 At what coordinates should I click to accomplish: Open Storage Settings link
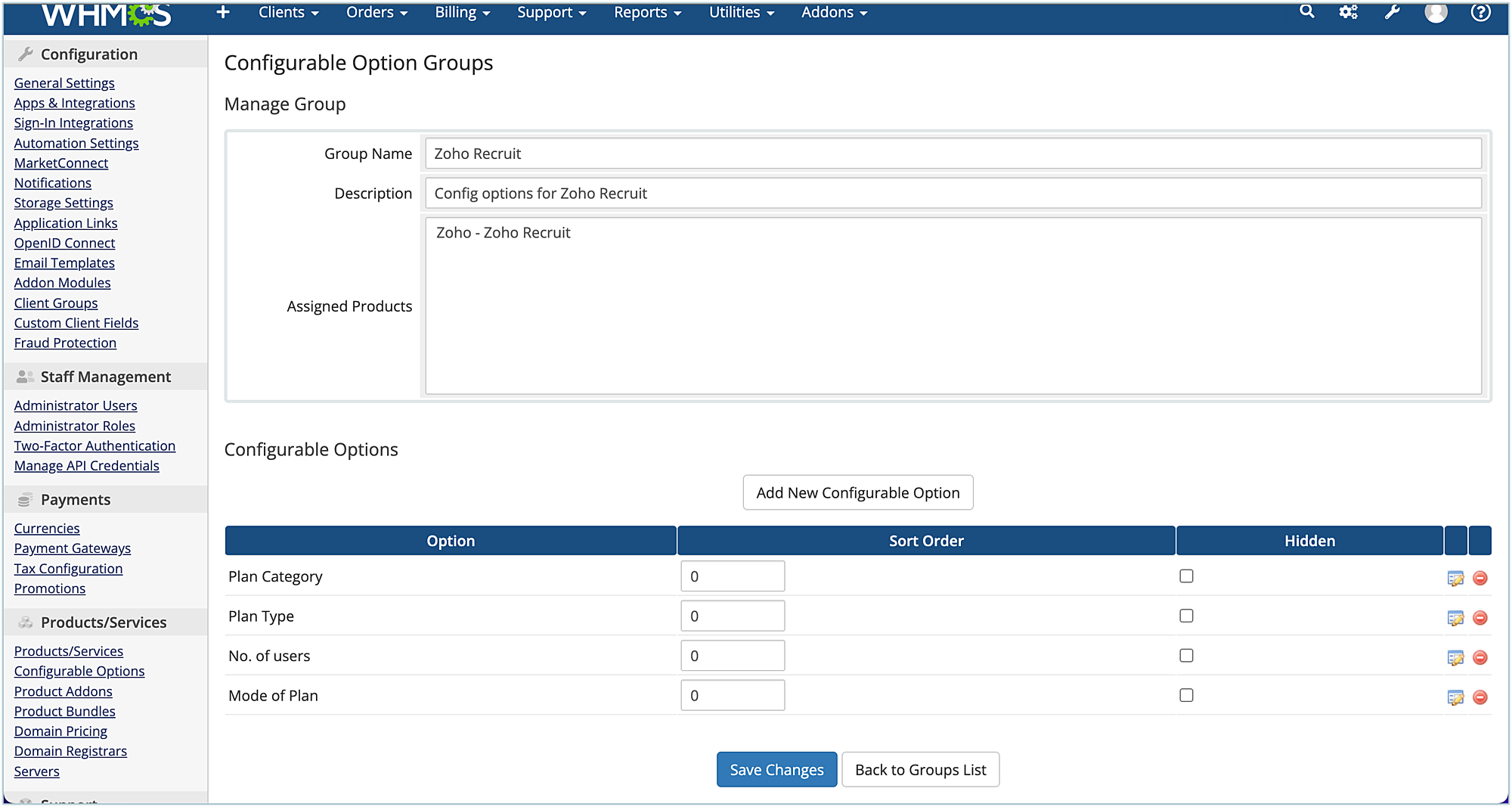click(64, 203)
